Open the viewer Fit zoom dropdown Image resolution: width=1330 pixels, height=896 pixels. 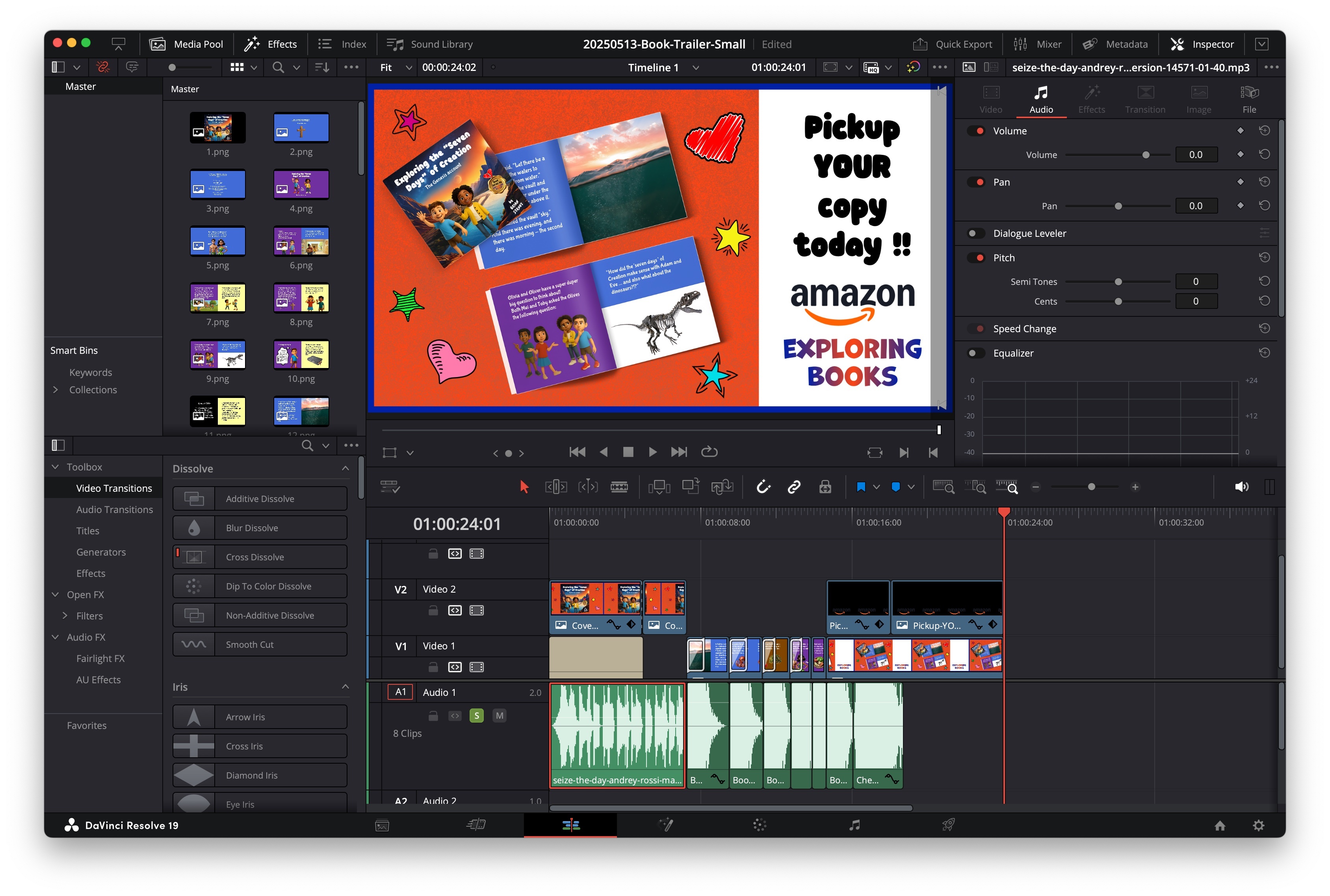tap(396, 67)
